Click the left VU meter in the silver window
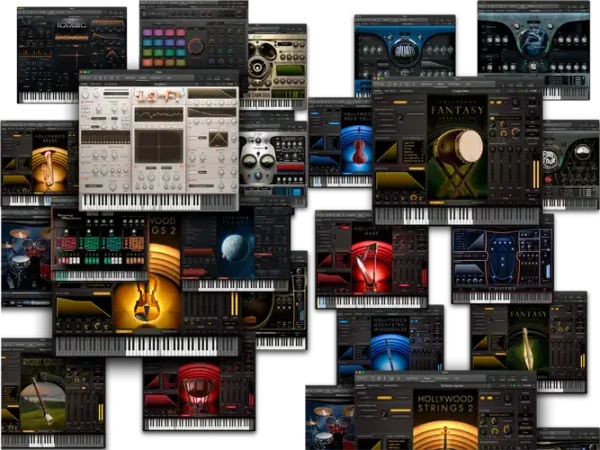 (x=249, y=161)
